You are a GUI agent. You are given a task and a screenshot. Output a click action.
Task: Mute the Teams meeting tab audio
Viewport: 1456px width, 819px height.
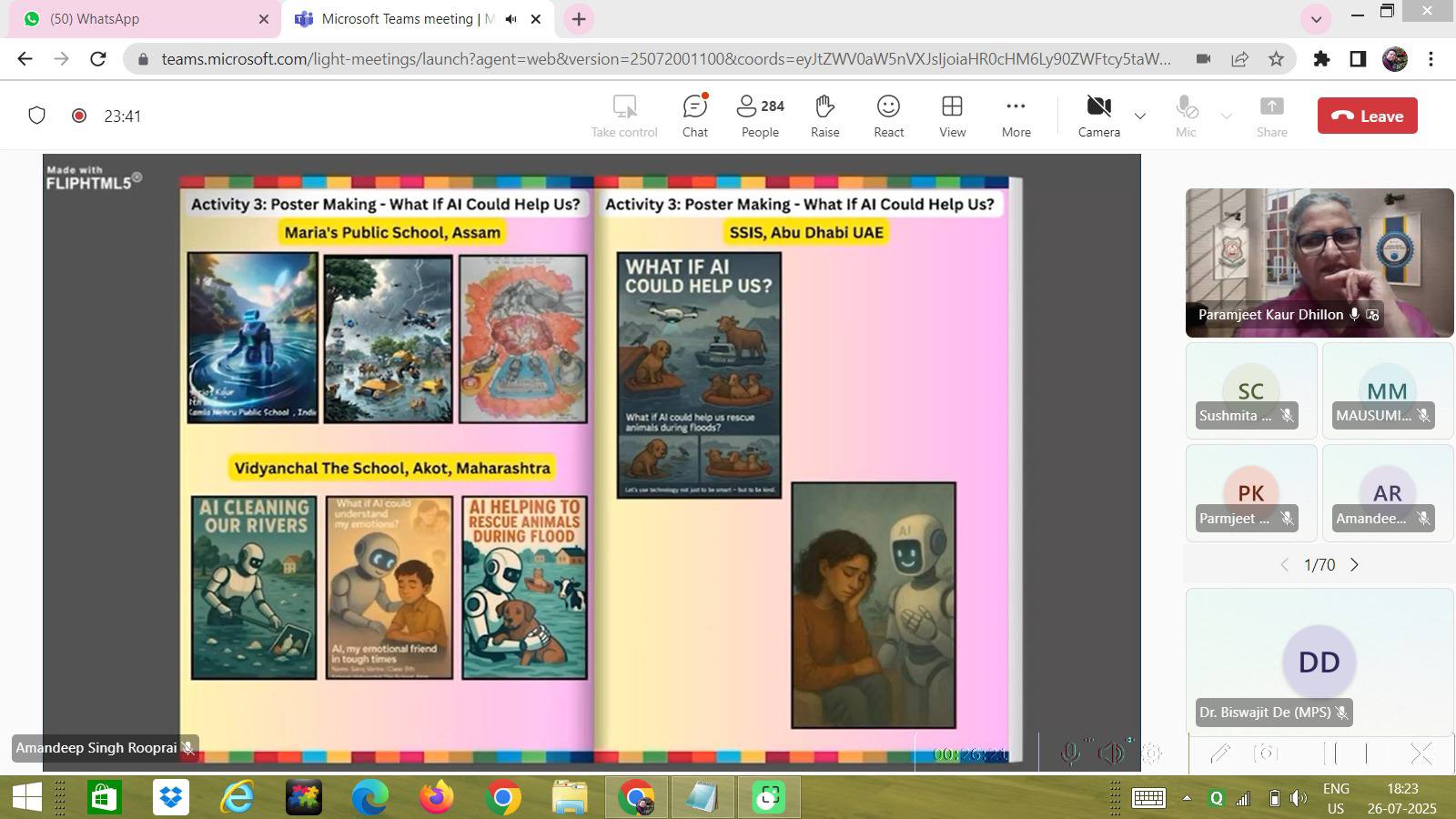(511, 19)
